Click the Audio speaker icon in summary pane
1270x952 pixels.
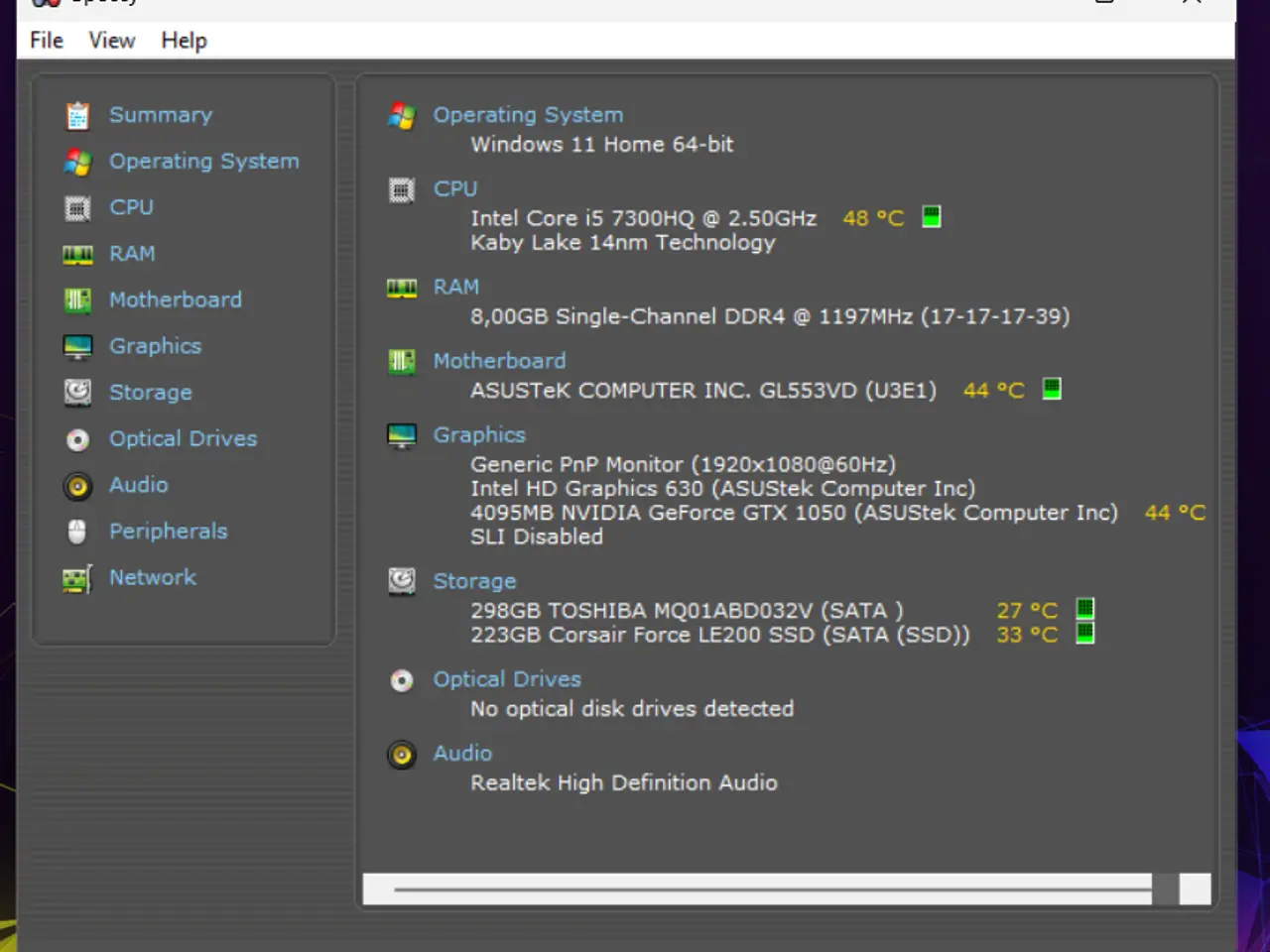pyautogui.click(x=402, y=756)
